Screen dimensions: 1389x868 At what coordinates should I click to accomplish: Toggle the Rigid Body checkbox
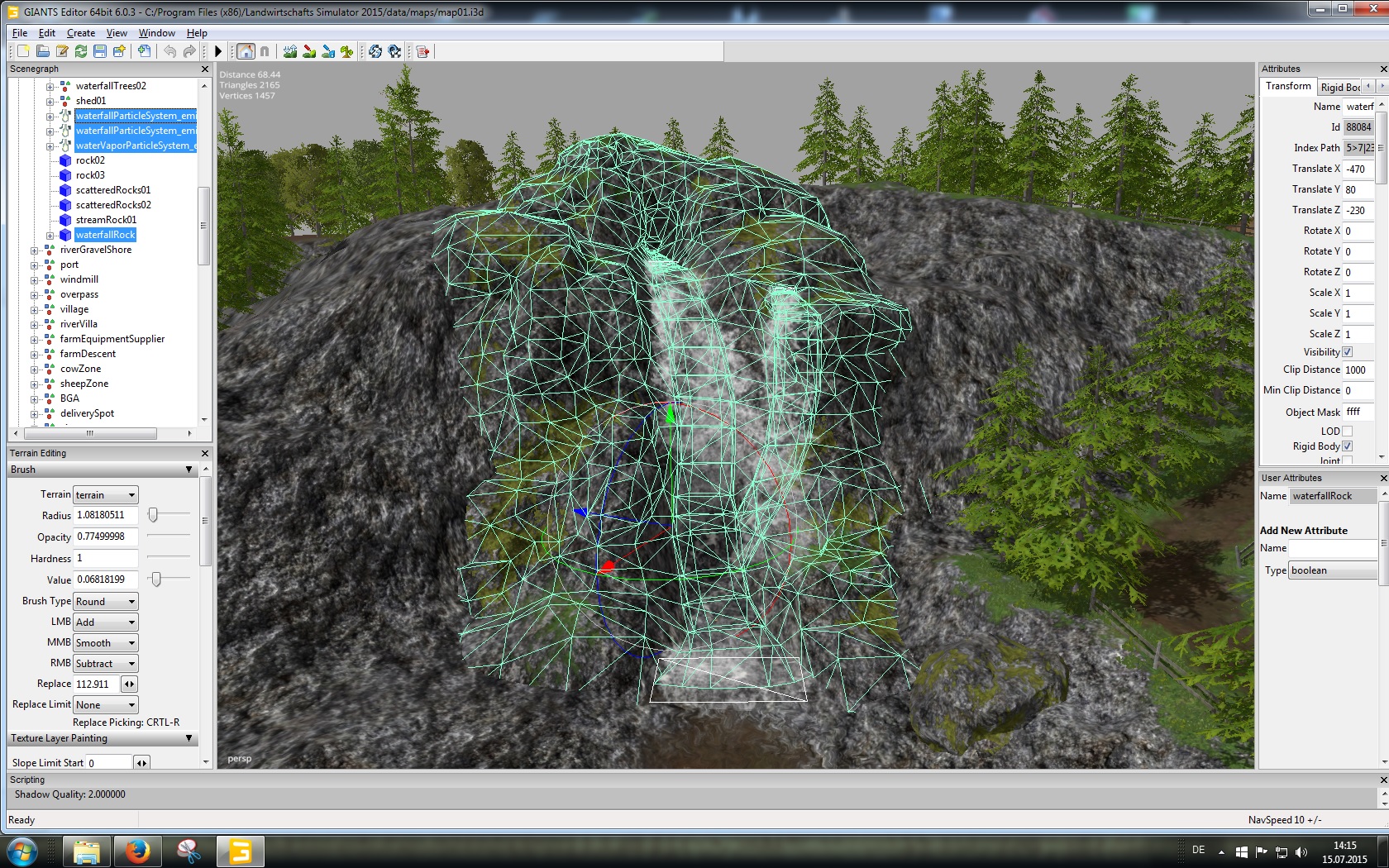1348,446
